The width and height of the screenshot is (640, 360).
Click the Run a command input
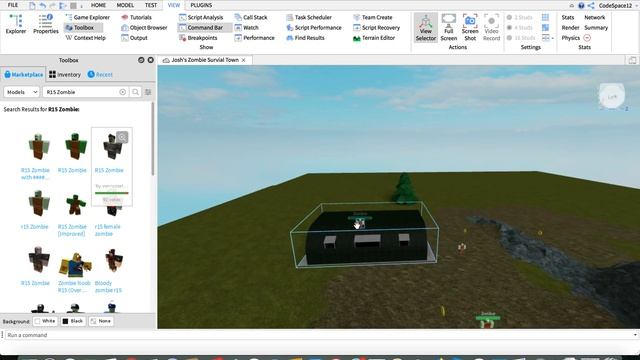pos(318,335)
